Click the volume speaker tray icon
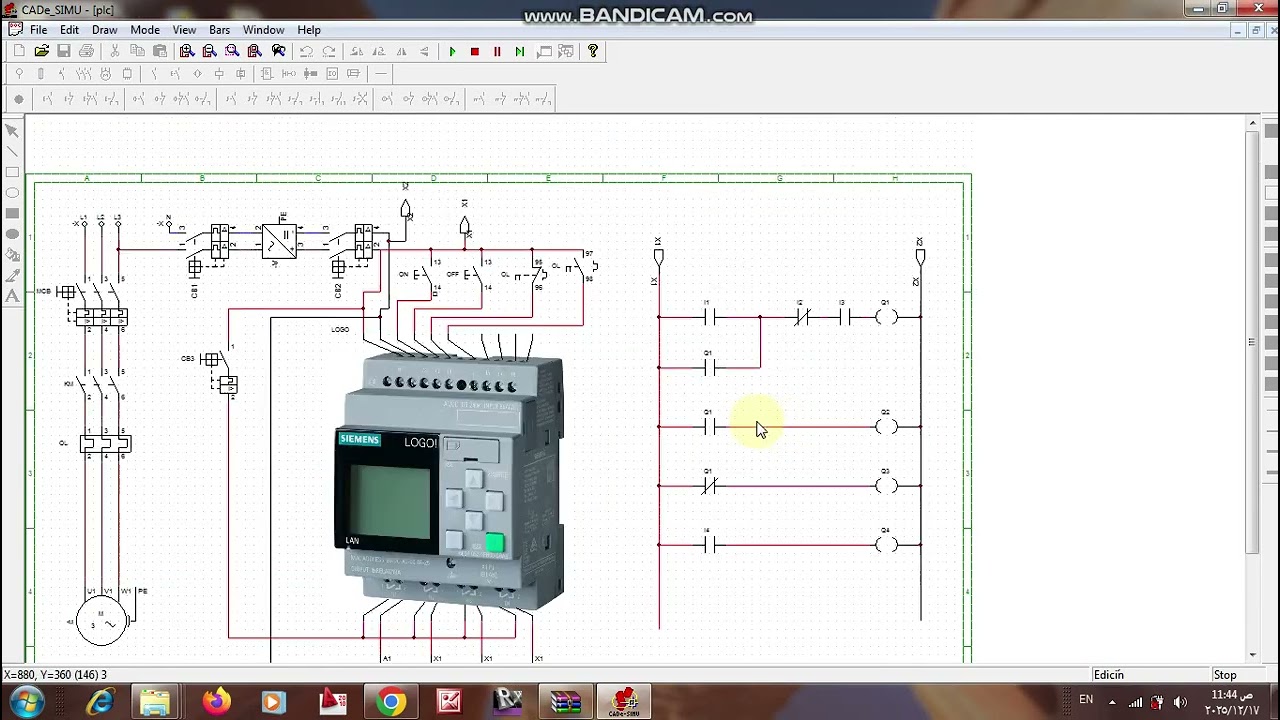Image resolution: width=1280 pixels, height=720 pixels. tap(1179, 702)
